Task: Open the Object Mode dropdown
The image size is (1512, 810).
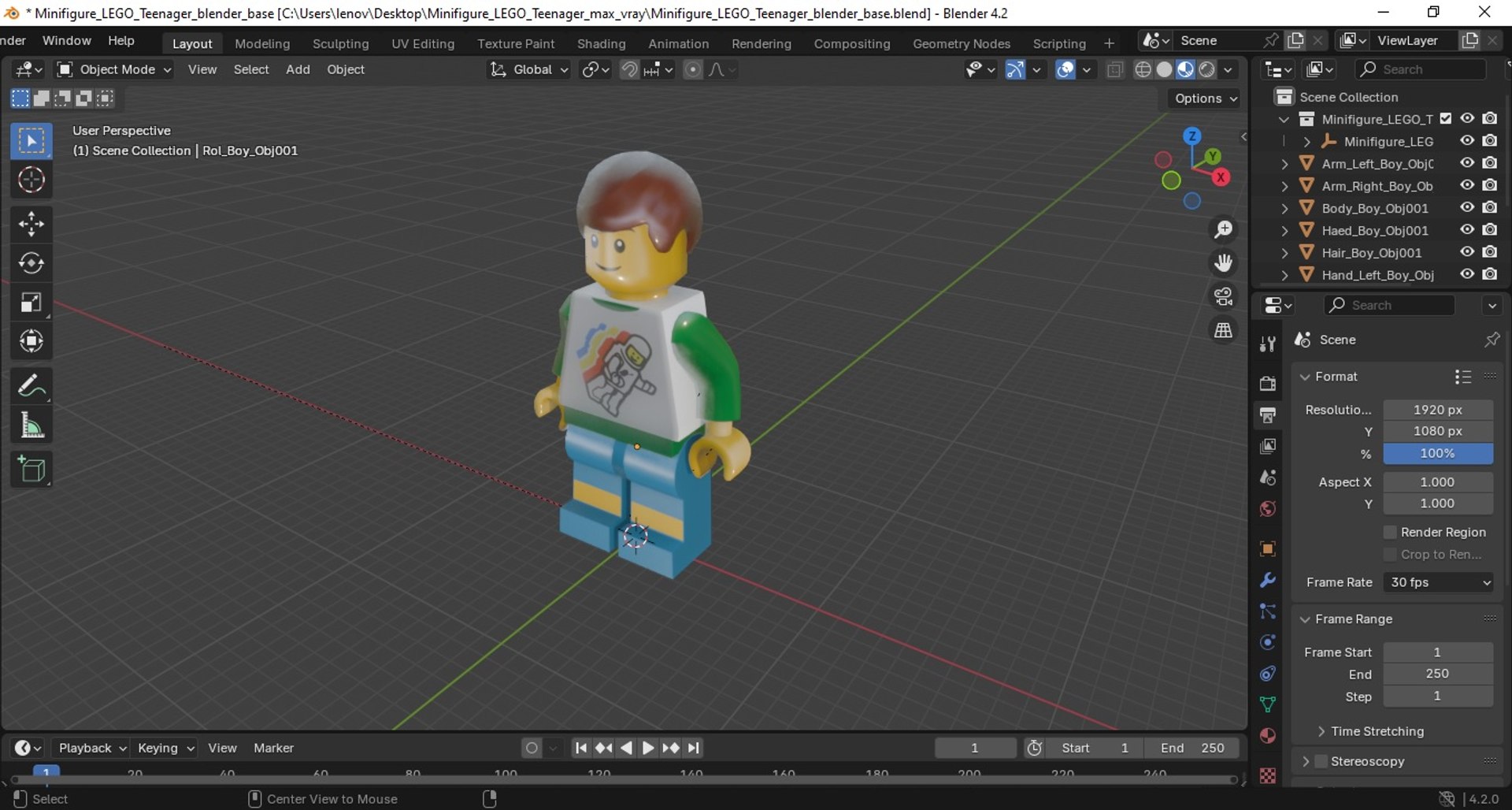Action: (x=114, y=69)
